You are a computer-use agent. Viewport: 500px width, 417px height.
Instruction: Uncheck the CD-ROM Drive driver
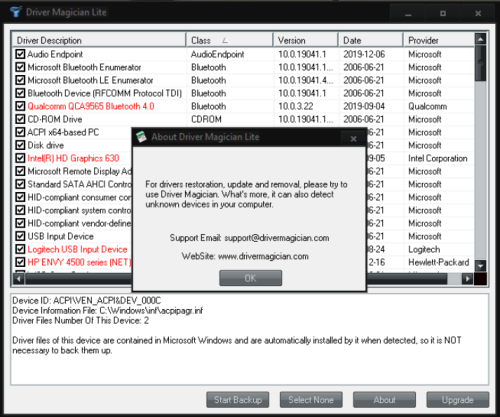(x=20, y=119)
